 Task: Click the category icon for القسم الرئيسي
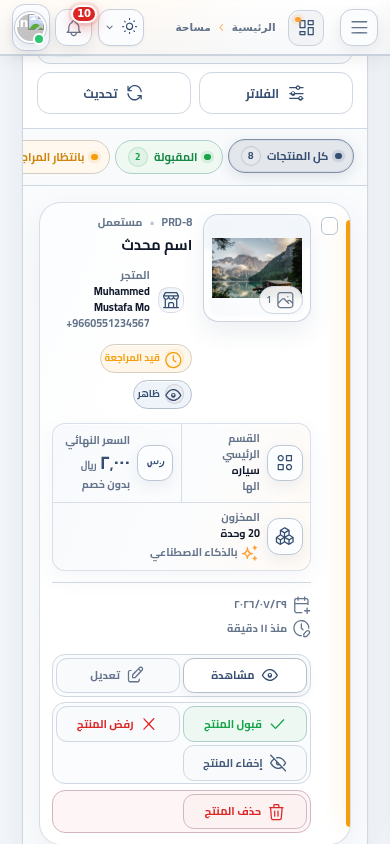pos(285,463)
